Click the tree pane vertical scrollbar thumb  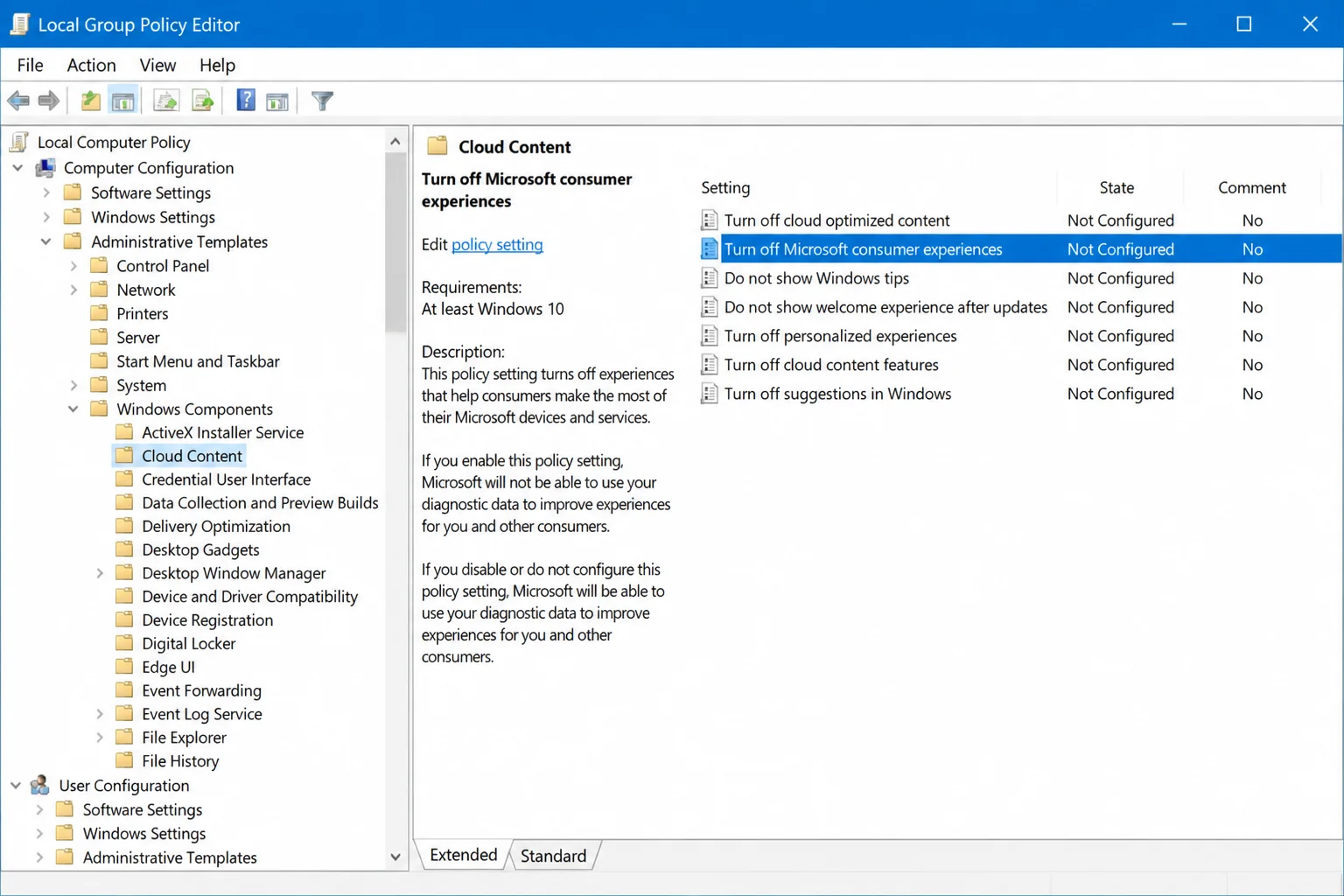395,242
